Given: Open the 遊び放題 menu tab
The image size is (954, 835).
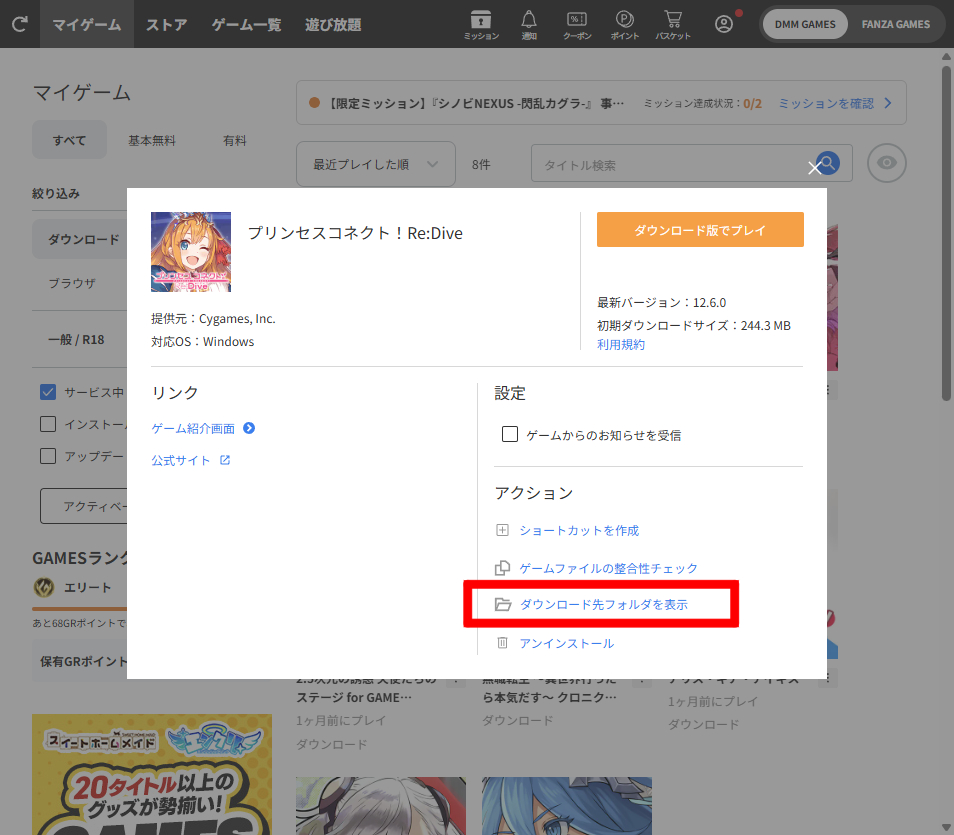Looking at the screenshot, I should [x=333, y=24].
